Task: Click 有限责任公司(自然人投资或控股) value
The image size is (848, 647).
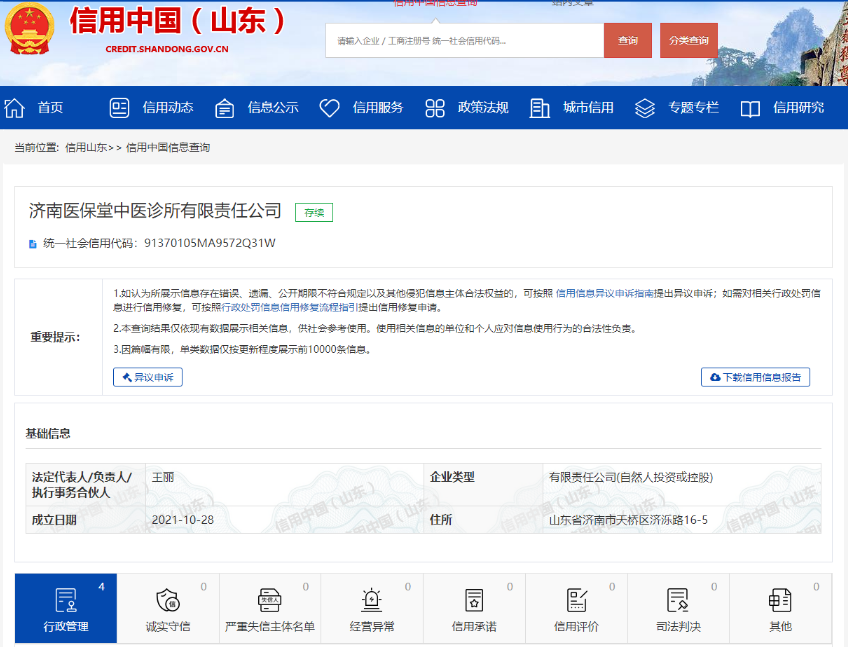Action: pos(631,477)
